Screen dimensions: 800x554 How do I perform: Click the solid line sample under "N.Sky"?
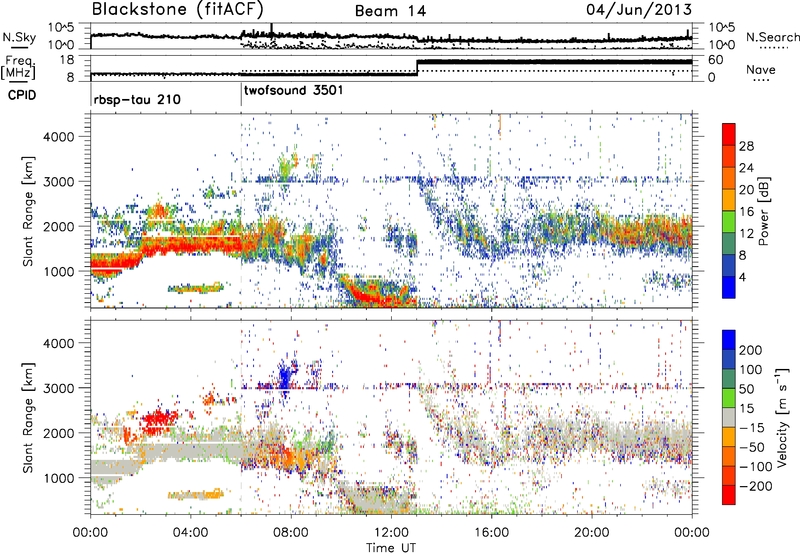19,47
